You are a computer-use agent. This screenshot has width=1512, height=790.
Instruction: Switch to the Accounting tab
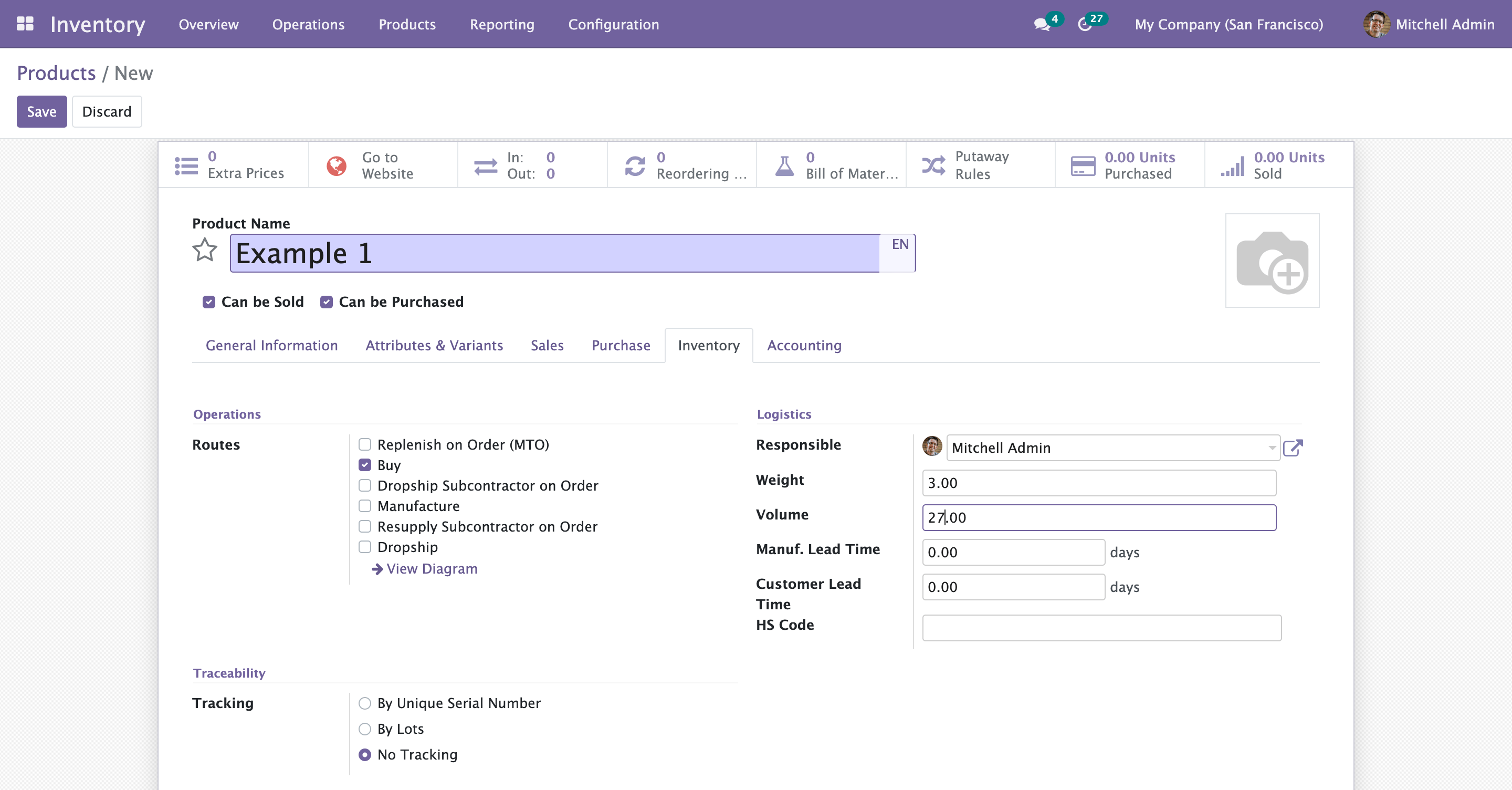(804, 346)
